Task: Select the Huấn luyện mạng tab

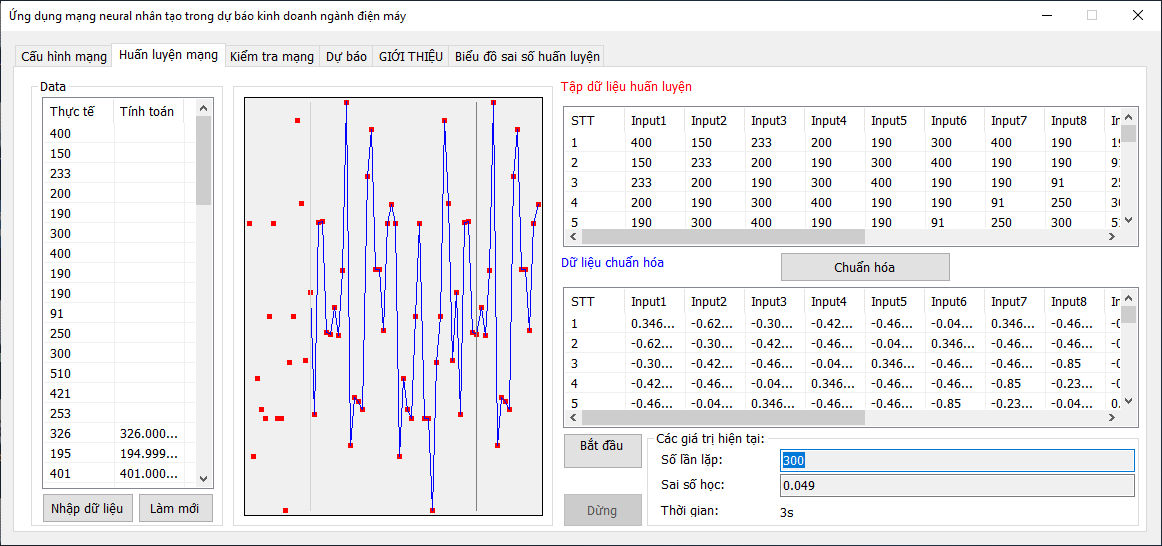Action: click(x=168, y=55)
